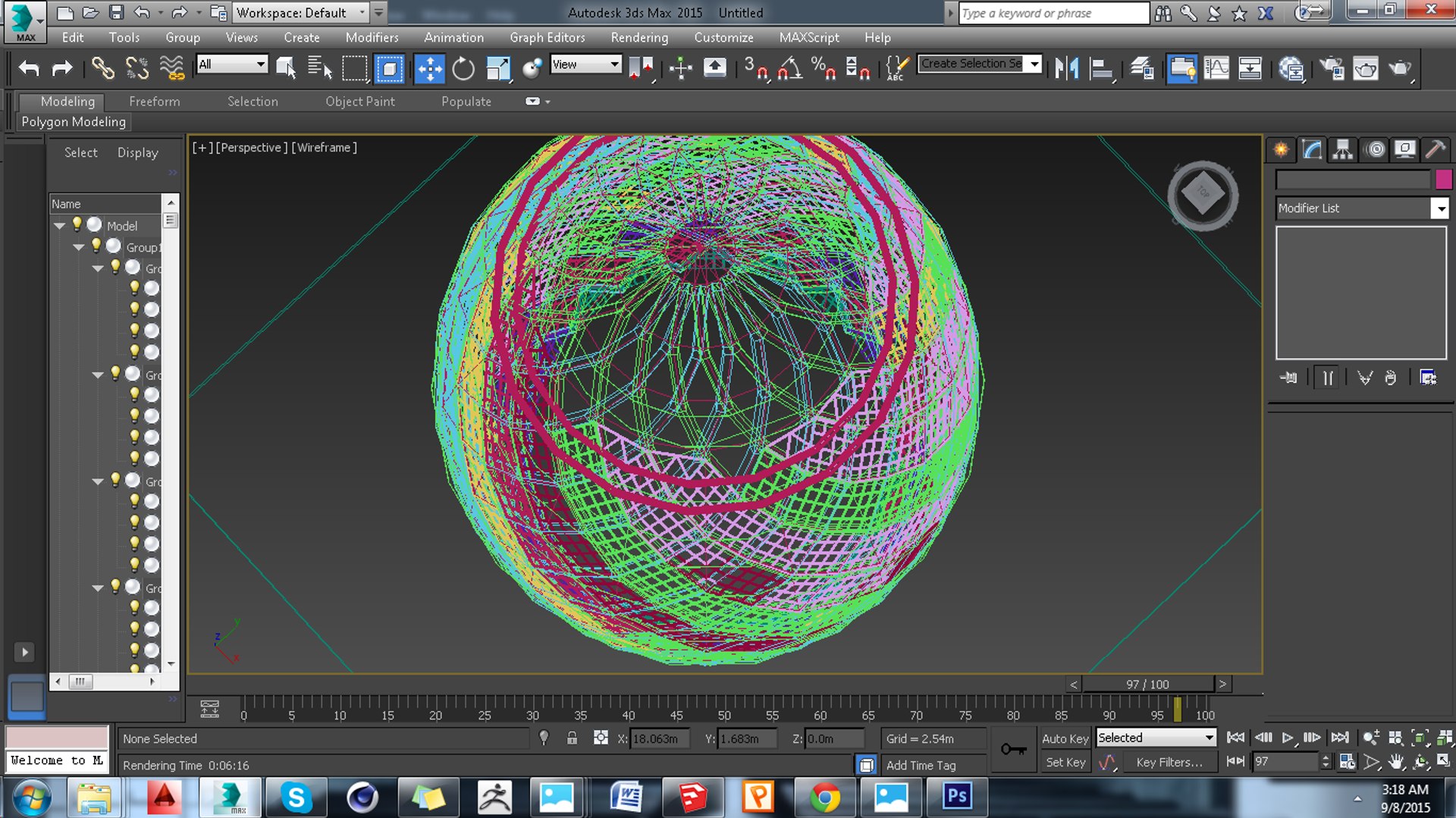
Task: Open the MAXScript menu
Action: click(809, 37)
